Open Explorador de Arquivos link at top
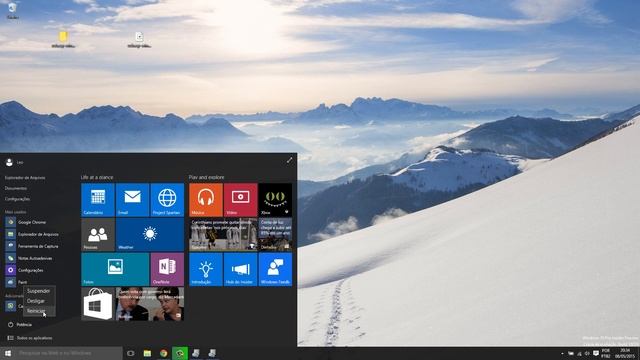 point(25,178)
